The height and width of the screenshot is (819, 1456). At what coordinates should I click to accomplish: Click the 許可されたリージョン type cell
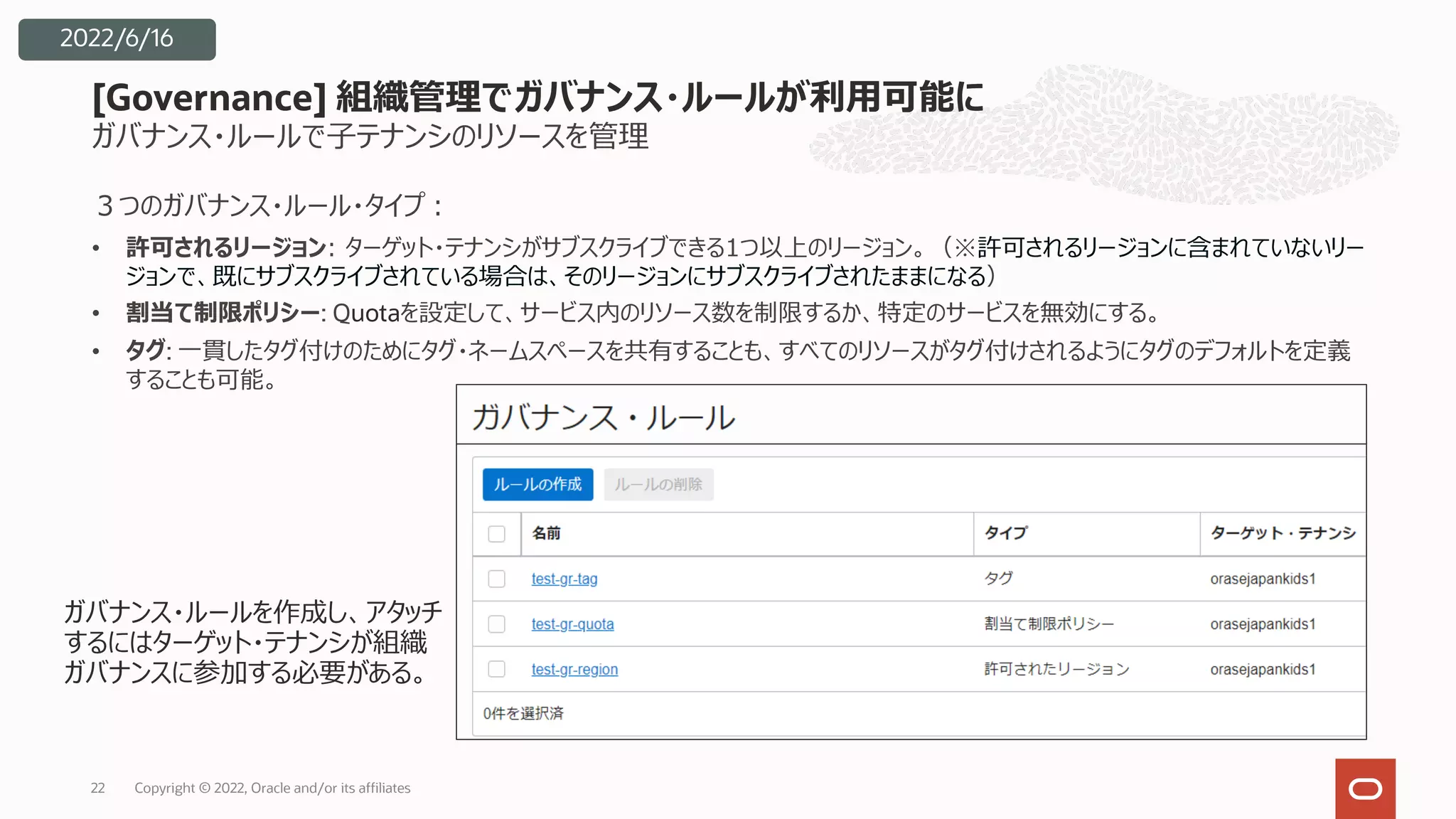[1056, 669]
